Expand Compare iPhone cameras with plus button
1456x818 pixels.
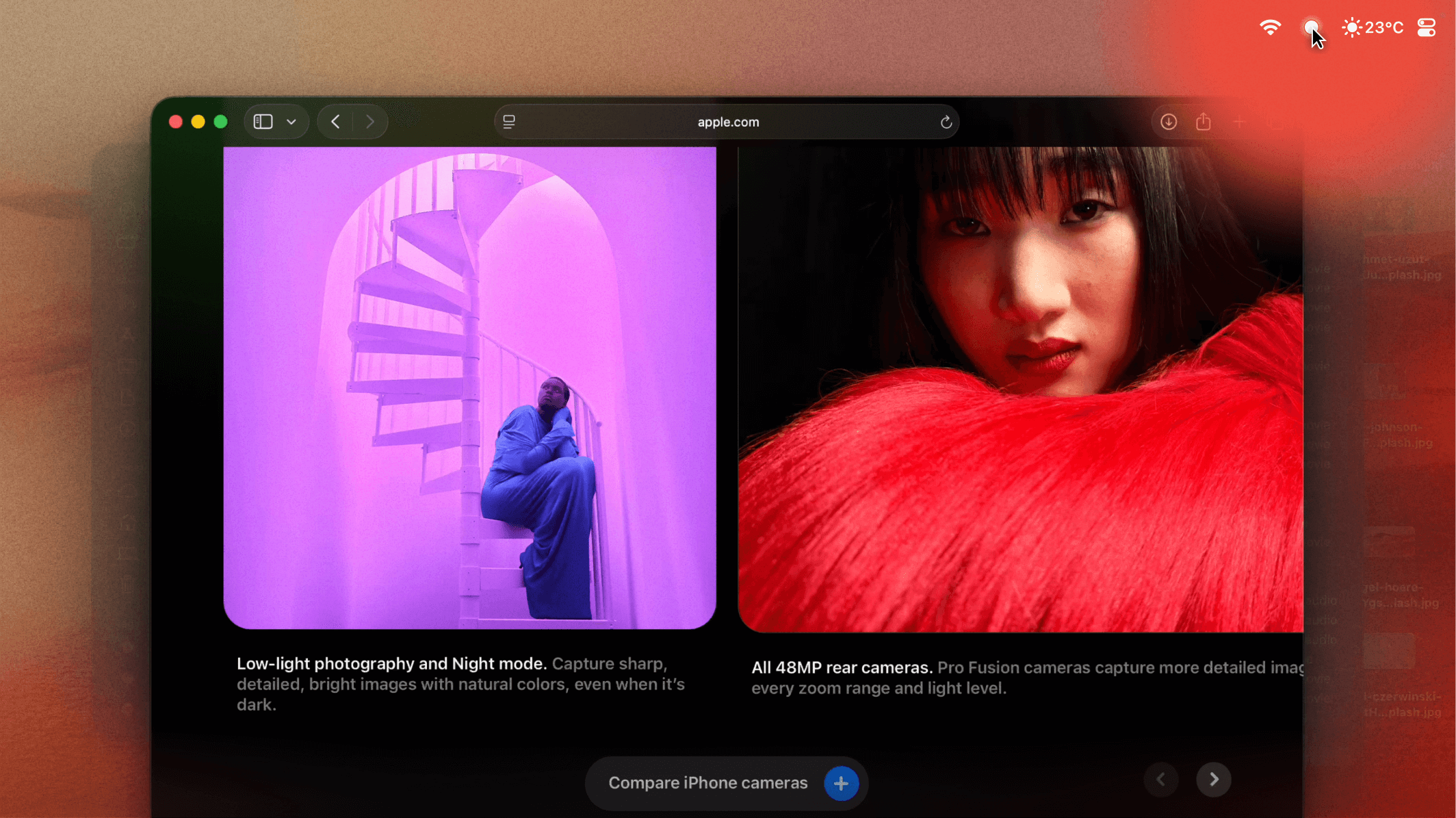coord(841,783)
